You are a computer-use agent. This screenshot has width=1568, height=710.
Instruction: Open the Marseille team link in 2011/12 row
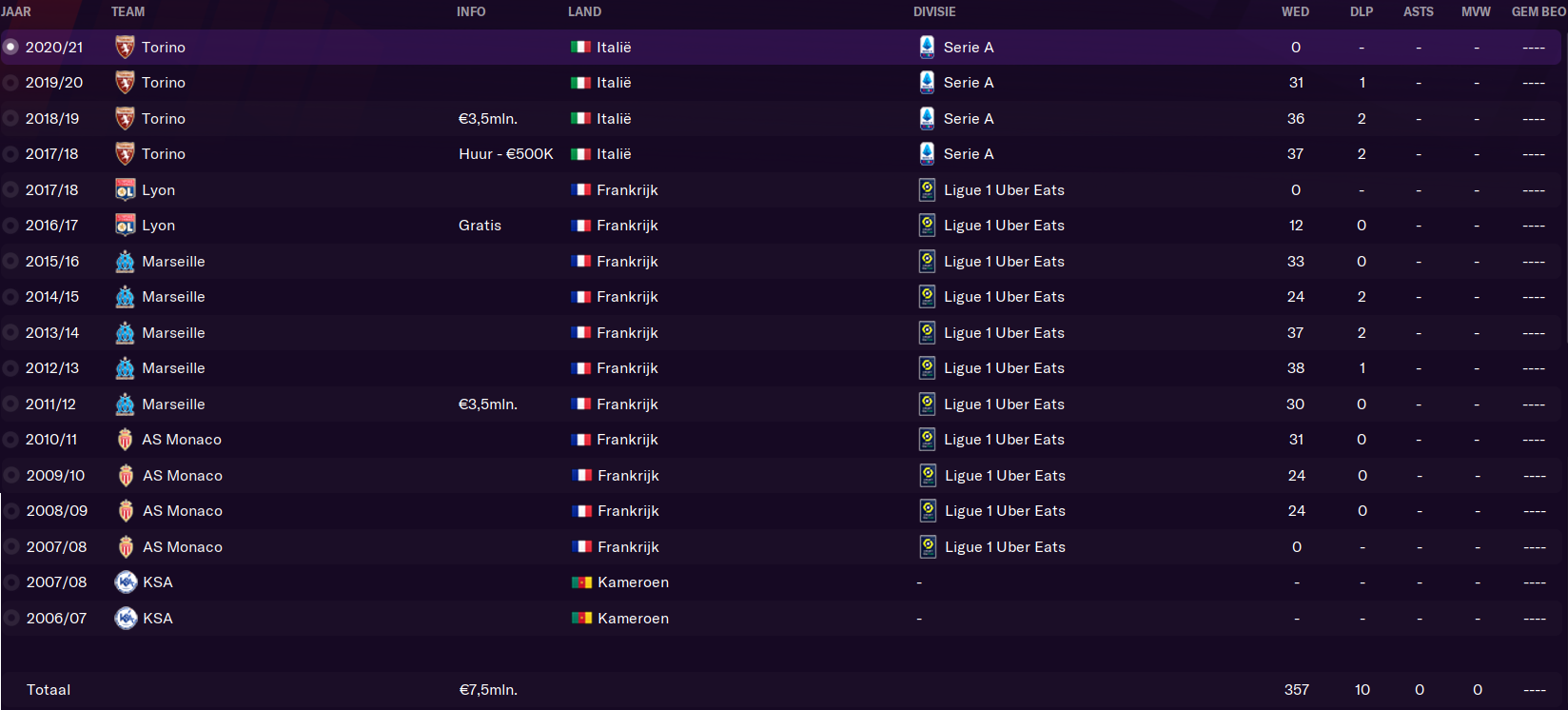pyautogui.click(x=173, y=404)
